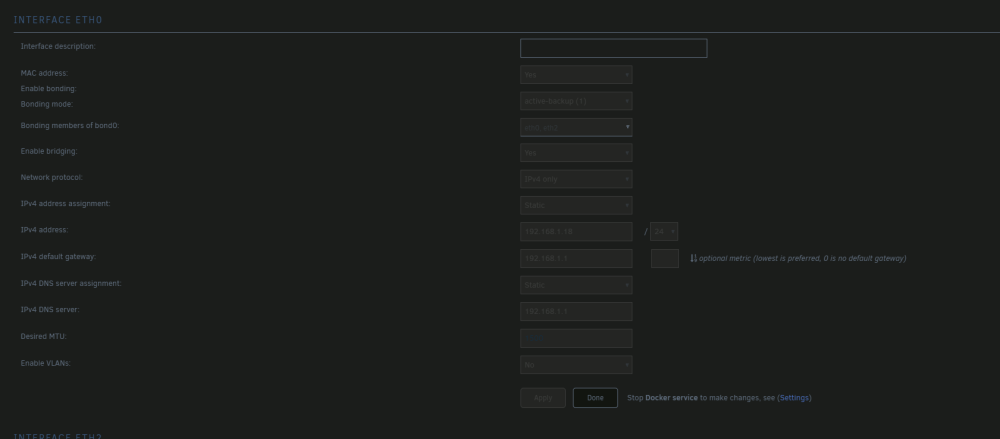Click the IPv4 default gateway address field
The width and height of the screenshot is (1000, 439).
[576, 258]
